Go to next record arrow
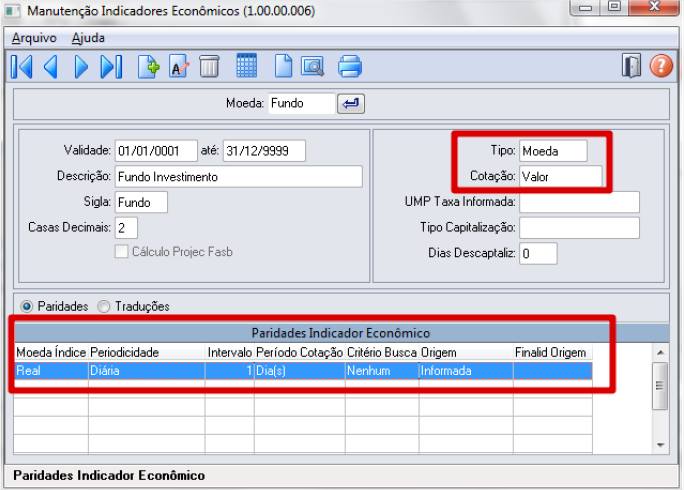The image size is (684, 490). tap(81, 67)
